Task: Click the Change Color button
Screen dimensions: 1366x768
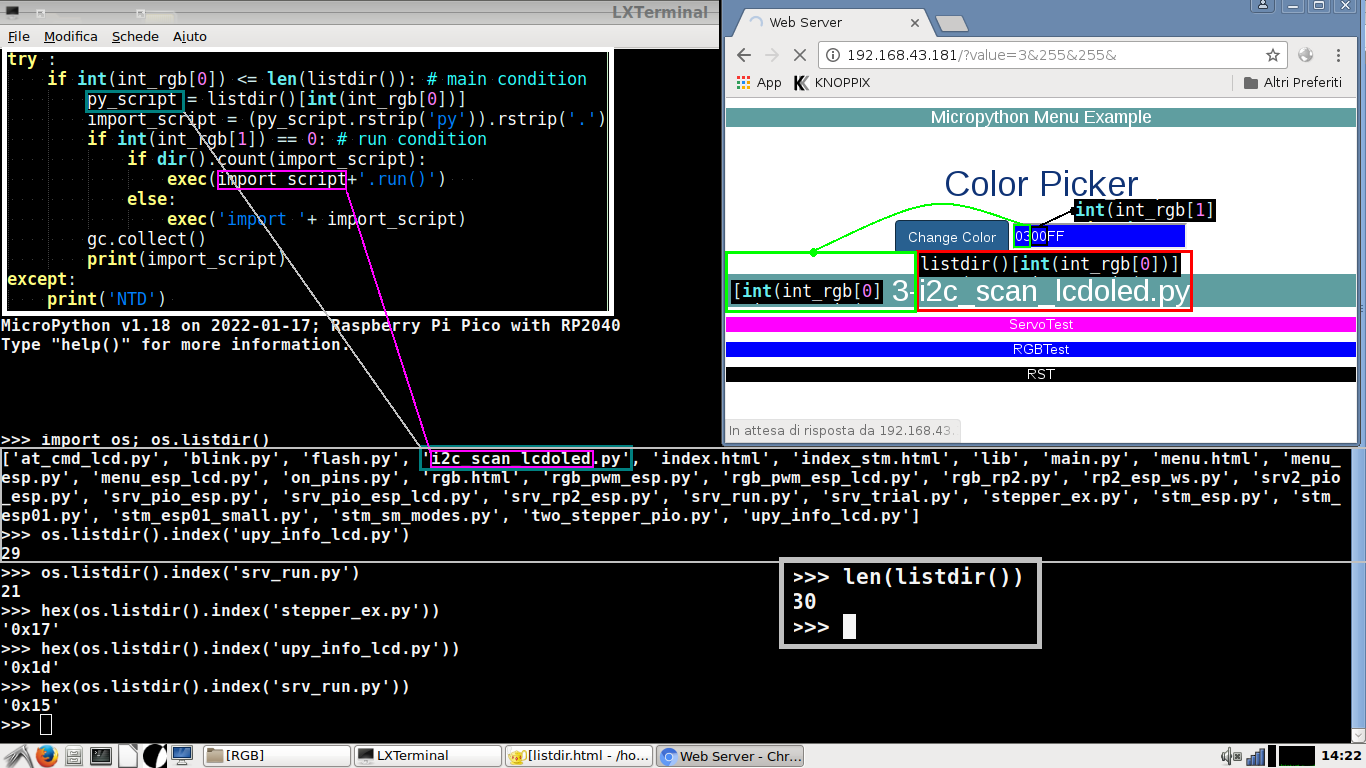Action: 952,237
